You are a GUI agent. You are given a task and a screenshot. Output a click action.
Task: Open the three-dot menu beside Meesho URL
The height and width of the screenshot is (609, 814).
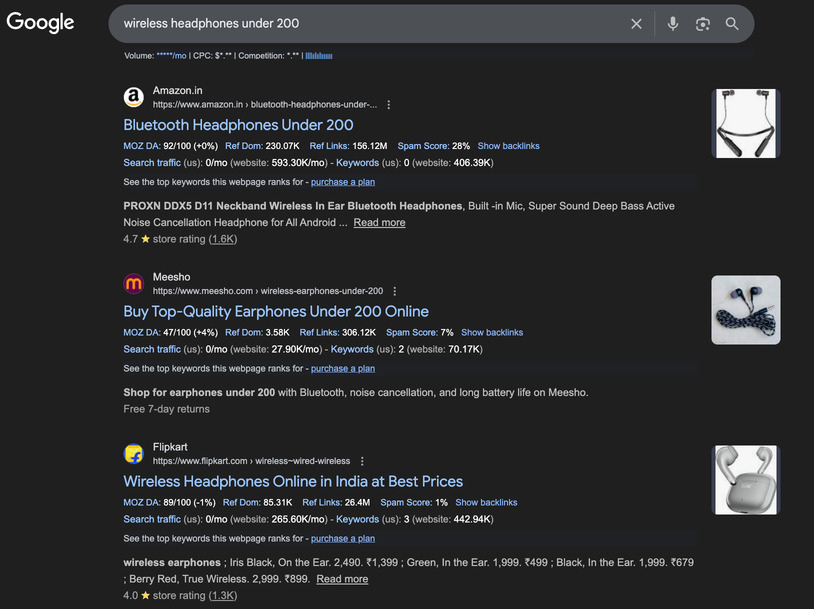[x=395, y=291]
